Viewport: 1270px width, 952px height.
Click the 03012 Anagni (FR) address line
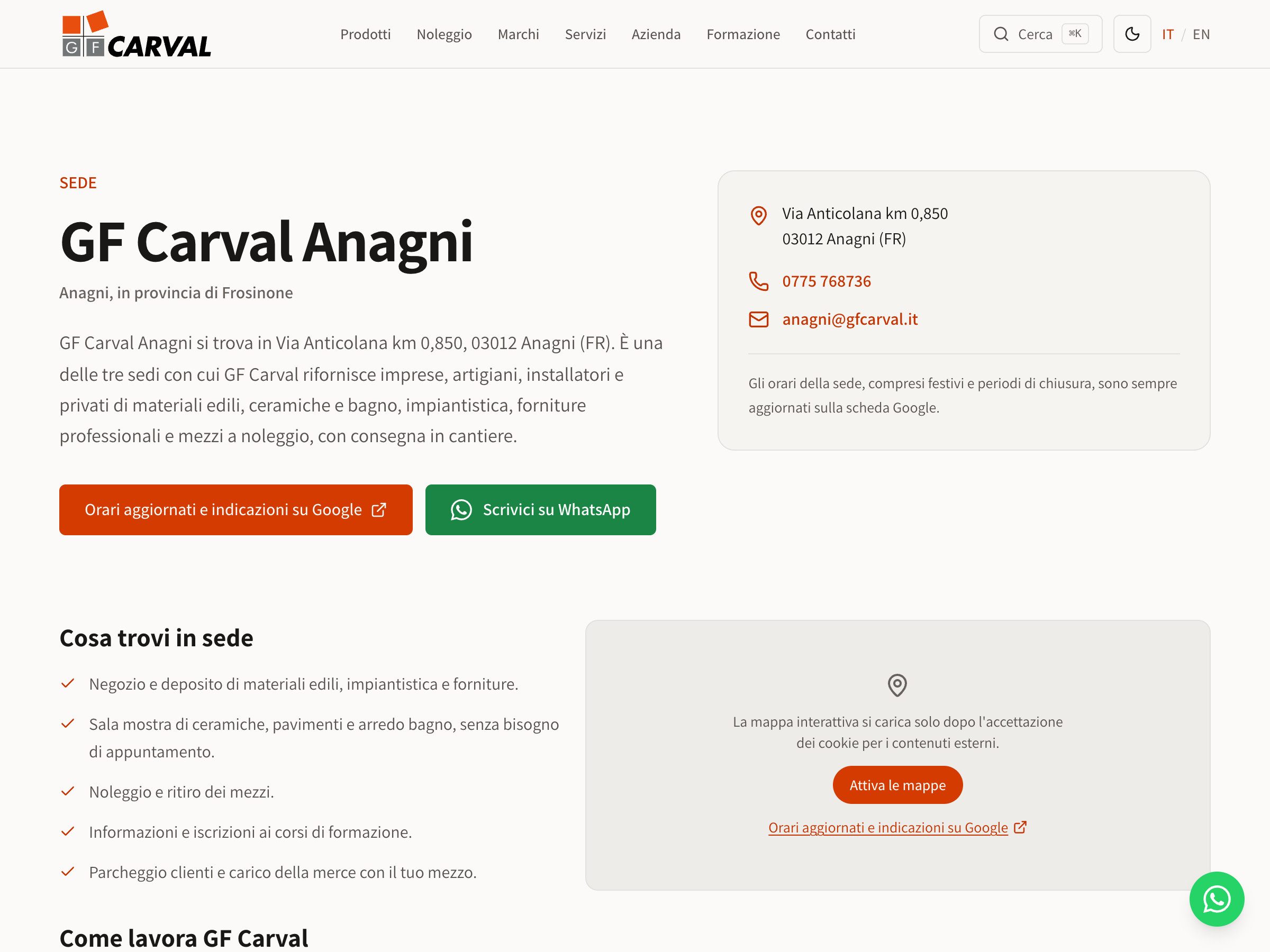click(x=843, y=239)
